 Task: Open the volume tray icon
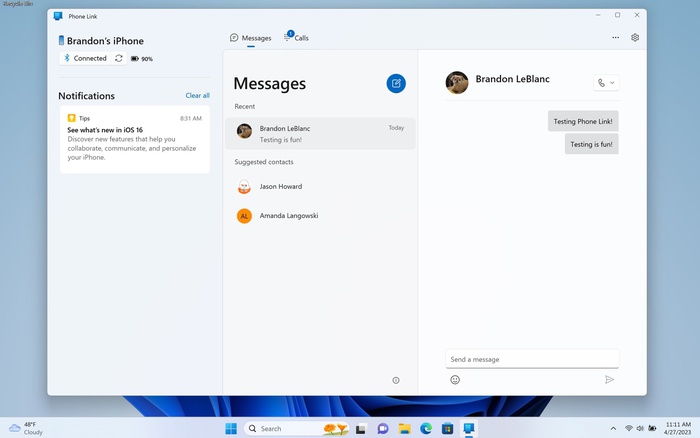point(640,429)
